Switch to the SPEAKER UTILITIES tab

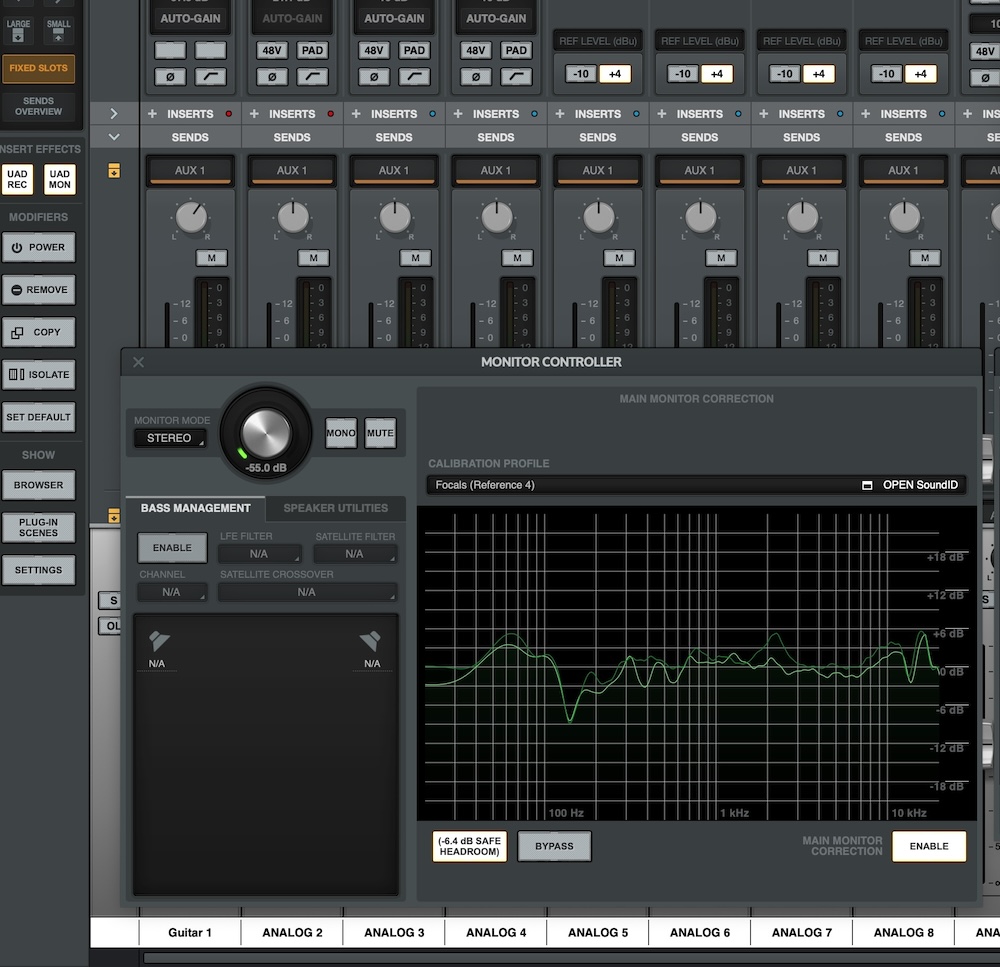335,508
